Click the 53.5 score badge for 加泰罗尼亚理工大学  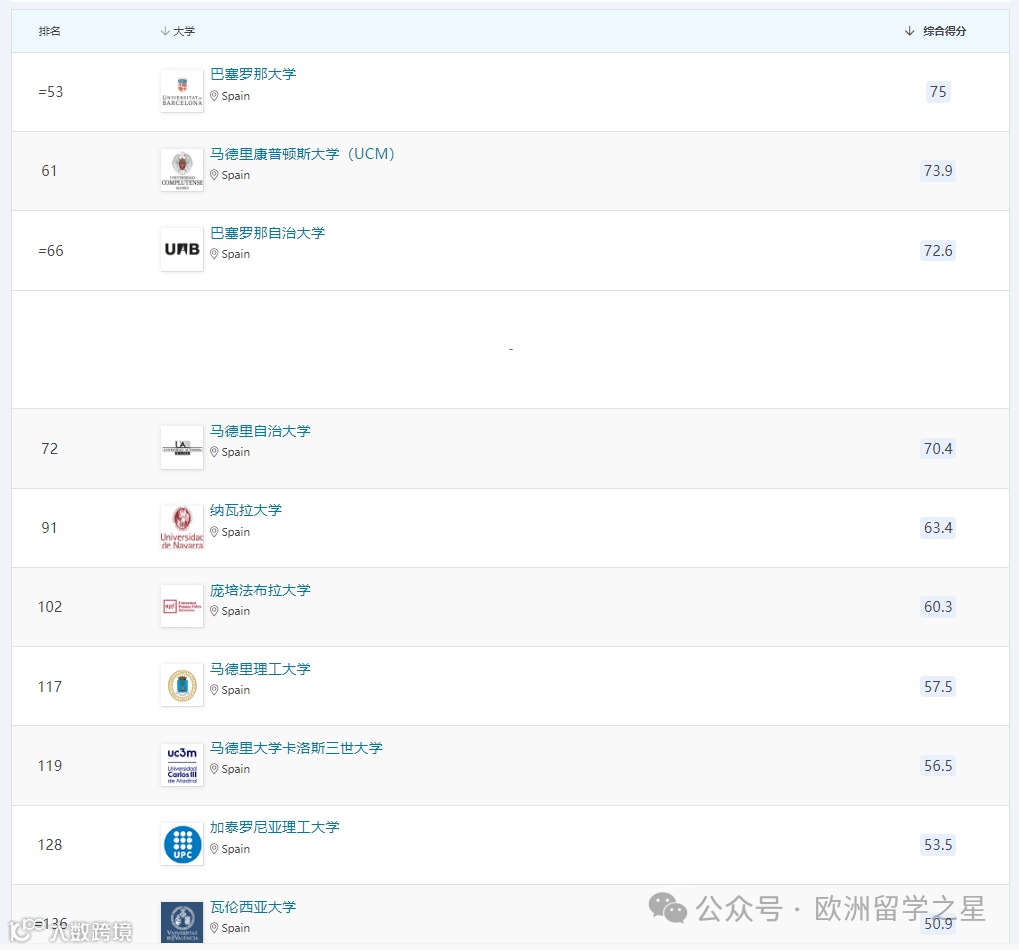[937, 845]
